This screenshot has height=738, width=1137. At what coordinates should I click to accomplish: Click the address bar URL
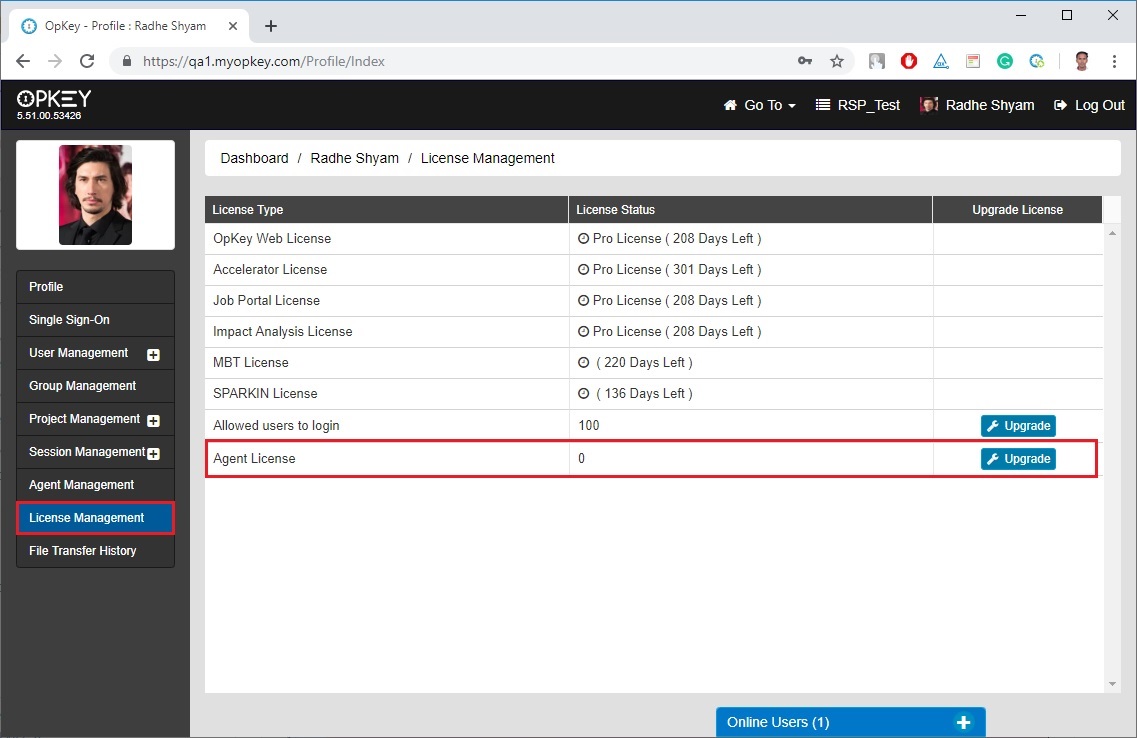coord(264,62)
